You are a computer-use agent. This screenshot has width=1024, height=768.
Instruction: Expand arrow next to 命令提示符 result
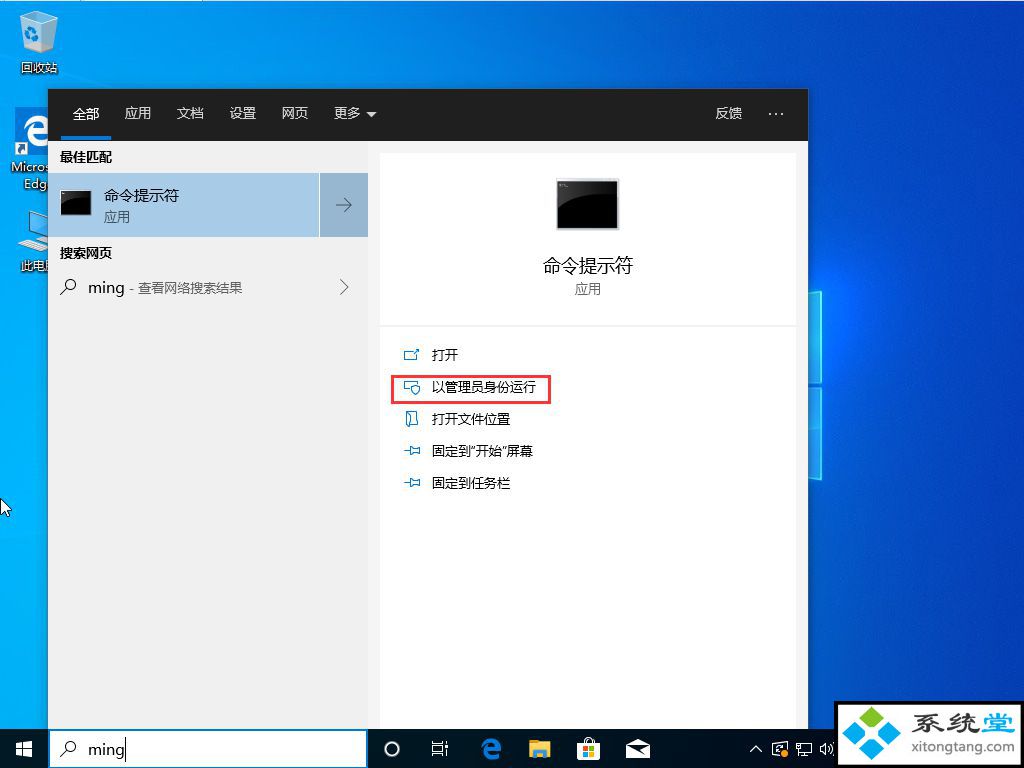(x=344, y=204)
